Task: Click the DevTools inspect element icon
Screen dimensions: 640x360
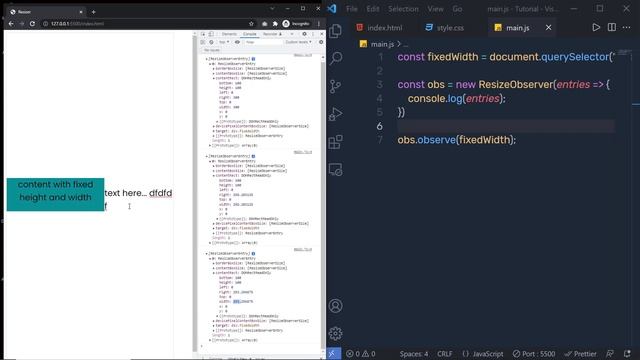Action: tap(203, 34)
